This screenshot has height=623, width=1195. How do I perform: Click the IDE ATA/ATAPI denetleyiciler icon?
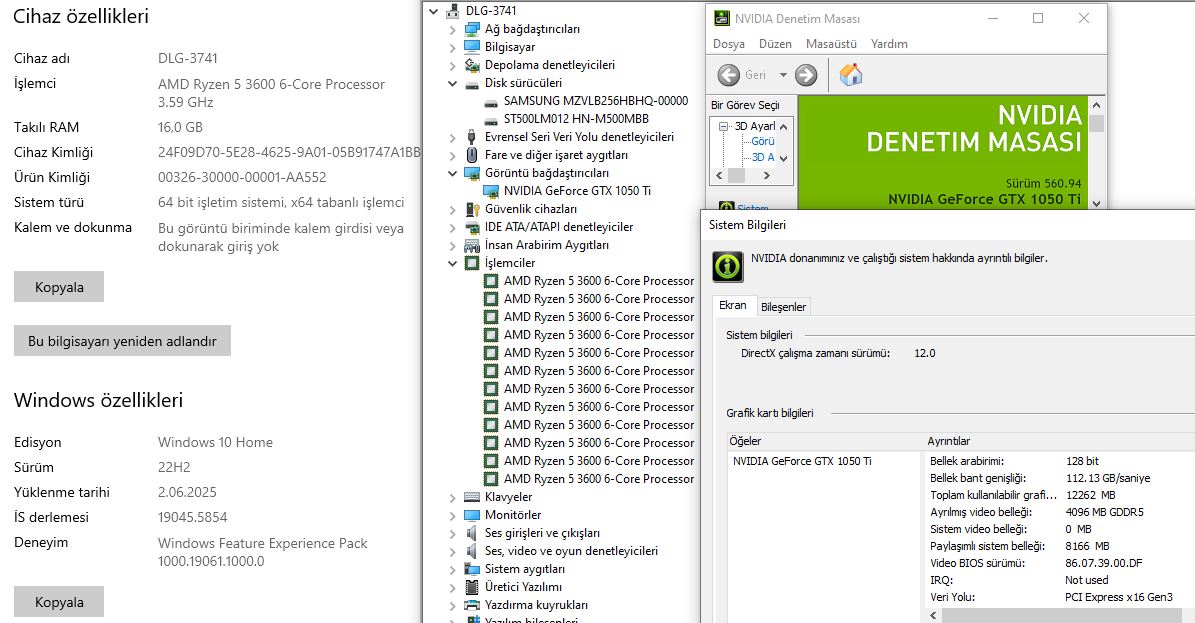click(x=473, y=227)
